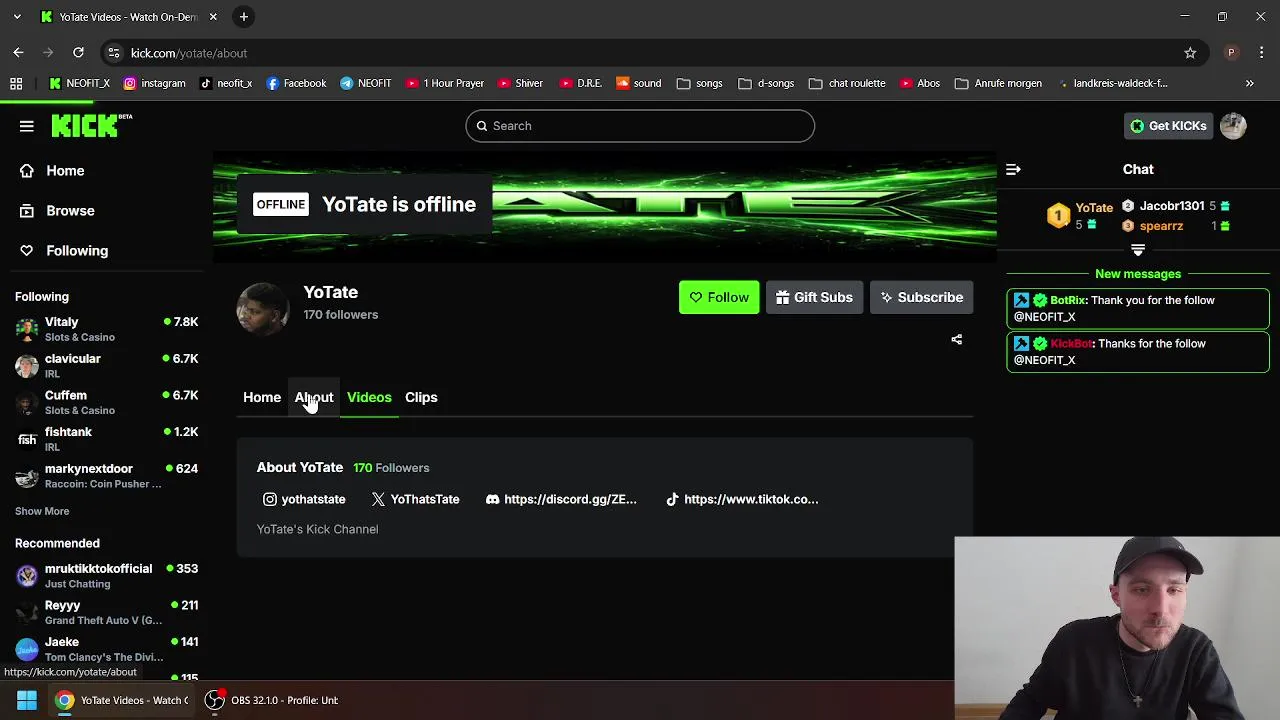Open the TikTok profile link

click(742, 499)
